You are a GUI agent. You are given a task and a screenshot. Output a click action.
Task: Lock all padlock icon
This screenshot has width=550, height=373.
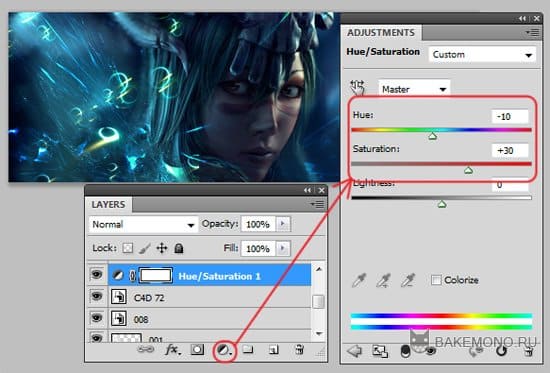click(179, 248)
